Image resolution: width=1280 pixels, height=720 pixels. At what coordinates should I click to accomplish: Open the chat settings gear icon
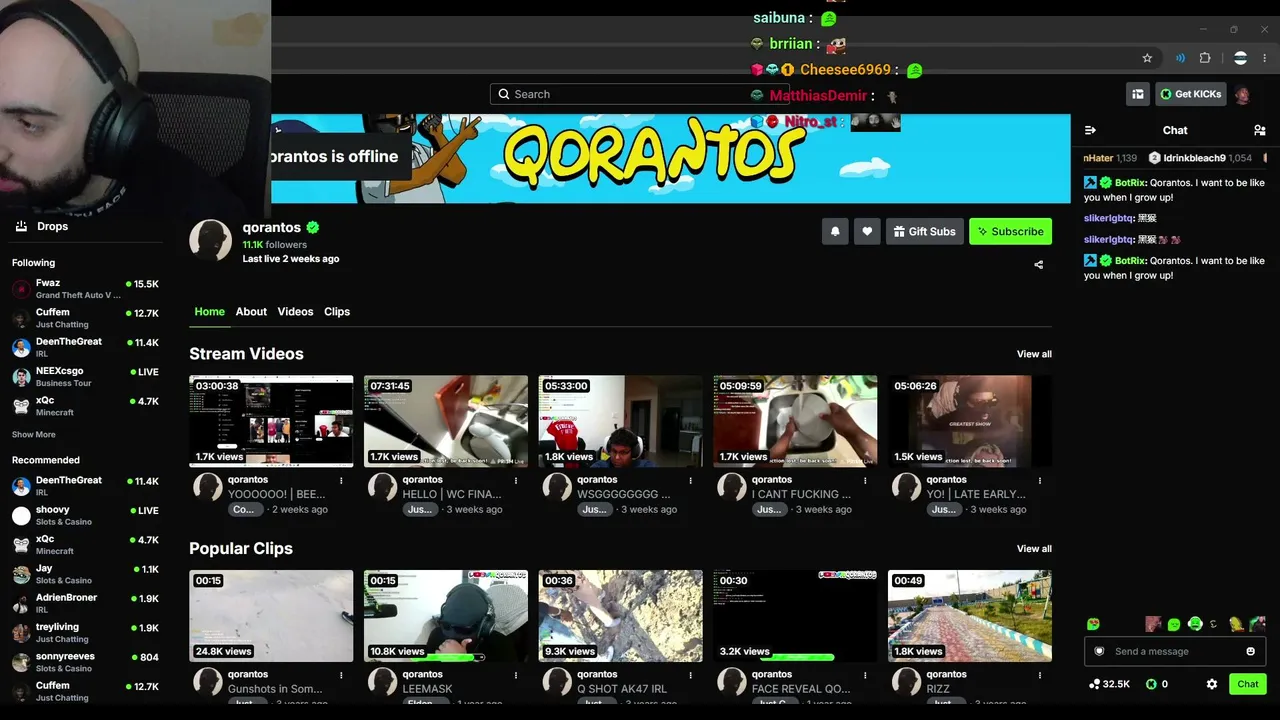(x=1212, y=684)
